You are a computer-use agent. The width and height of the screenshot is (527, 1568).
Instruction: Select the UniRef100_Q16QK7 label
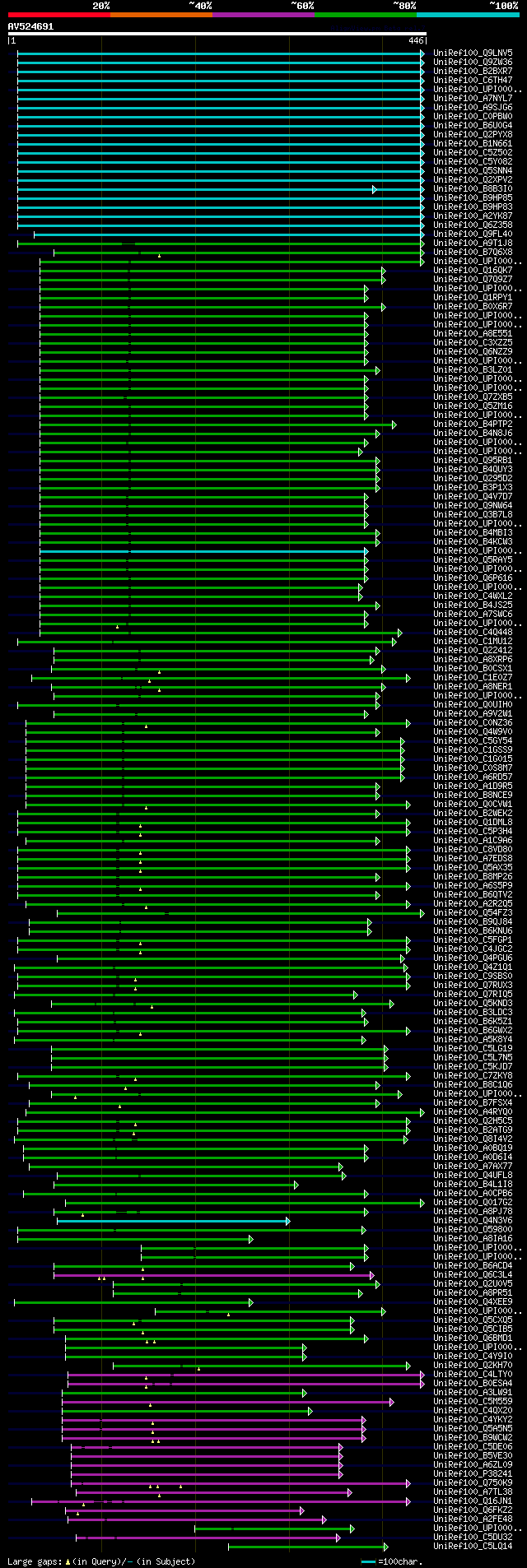tap(473, 270)
